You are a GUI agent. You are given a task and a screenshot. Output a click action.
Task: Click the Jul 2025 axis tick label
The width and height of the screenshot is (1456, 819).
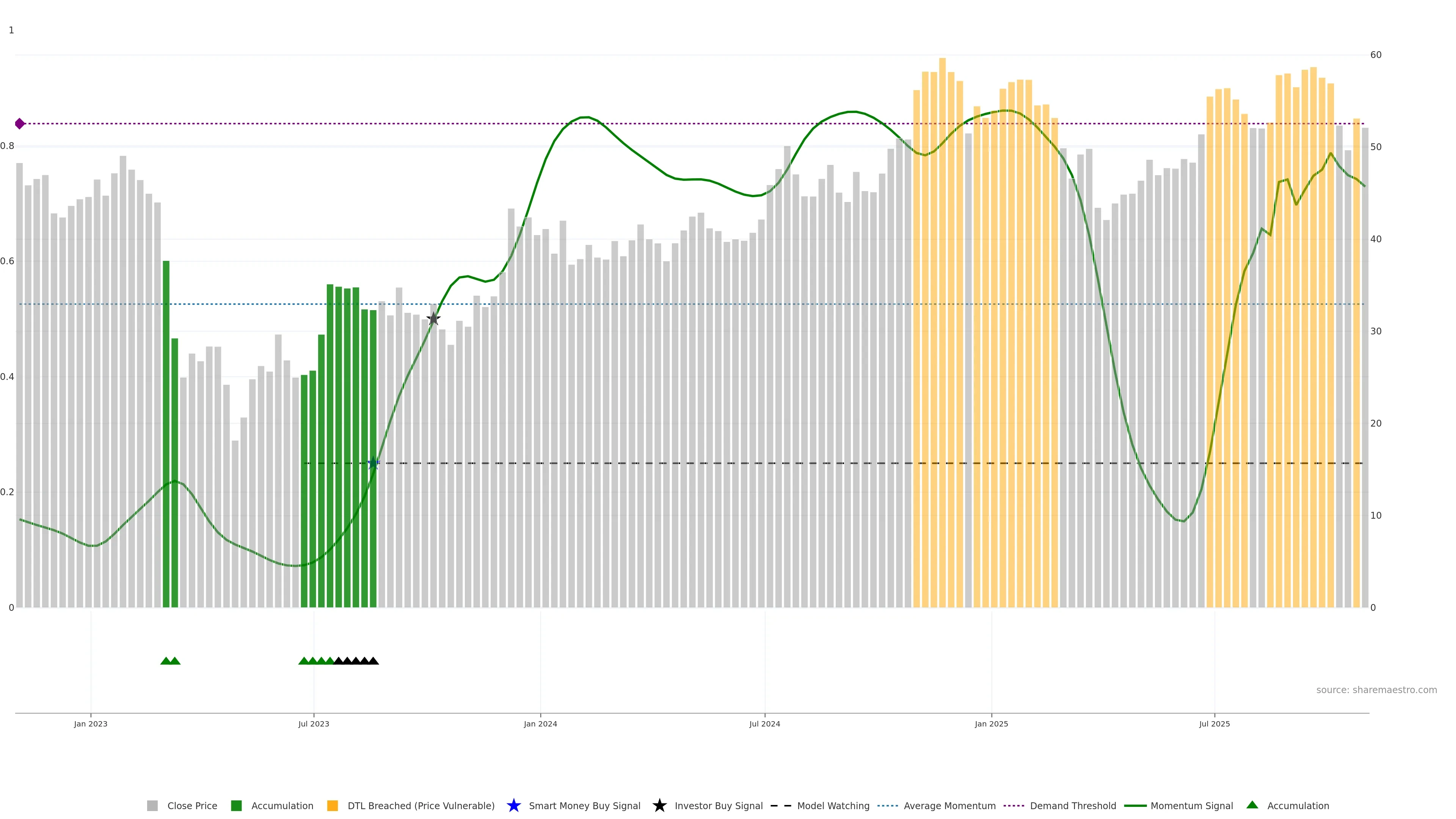tap(1214, 723)
